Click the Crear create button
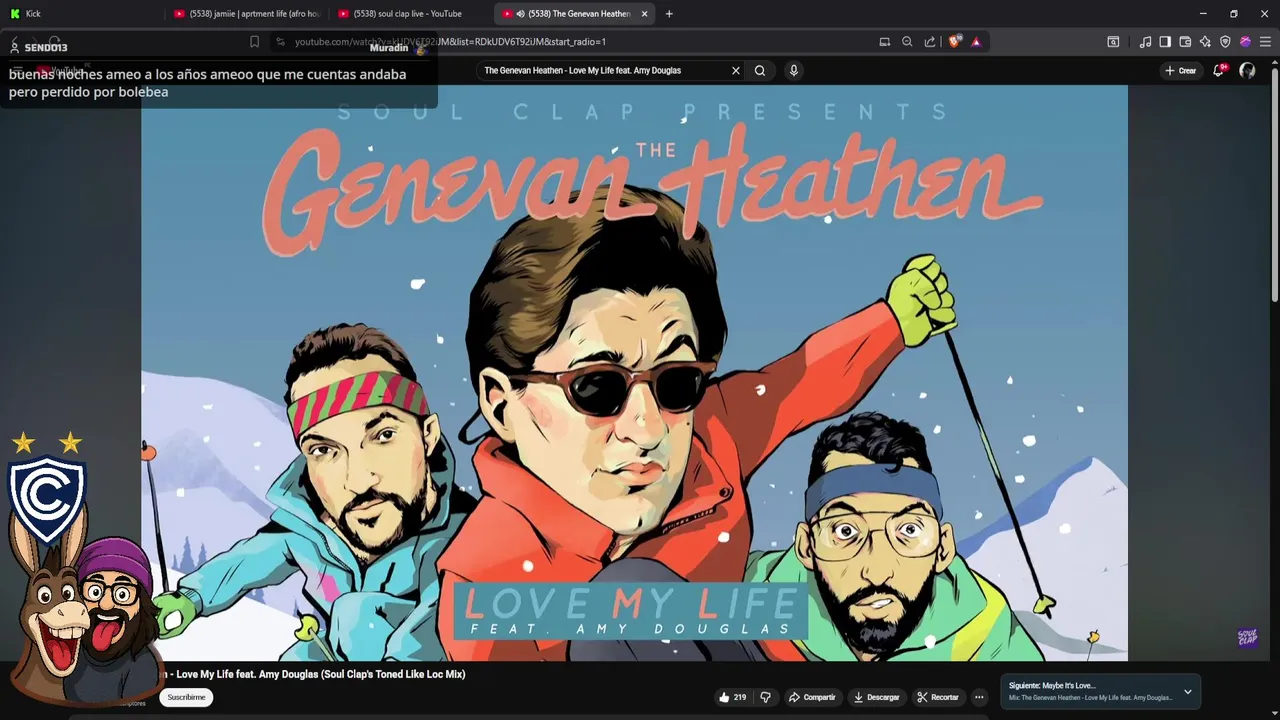 click(x=1181, y=71)
